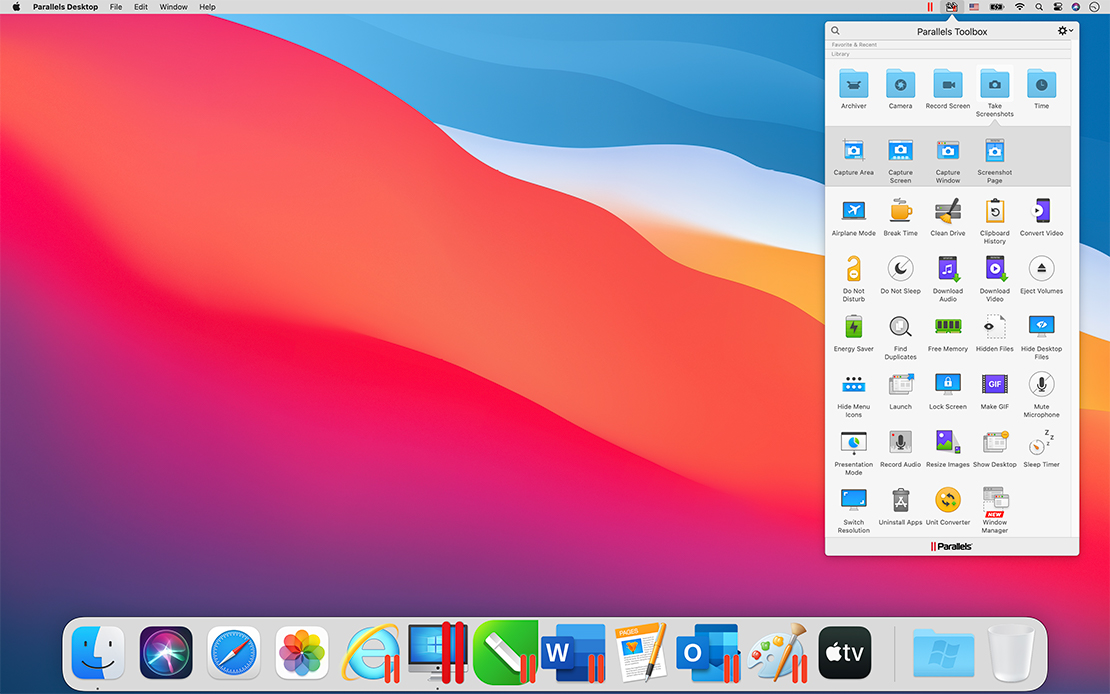Open the File menu
Viewport: 1110px width, 694px height.
[x=116, y=7]
